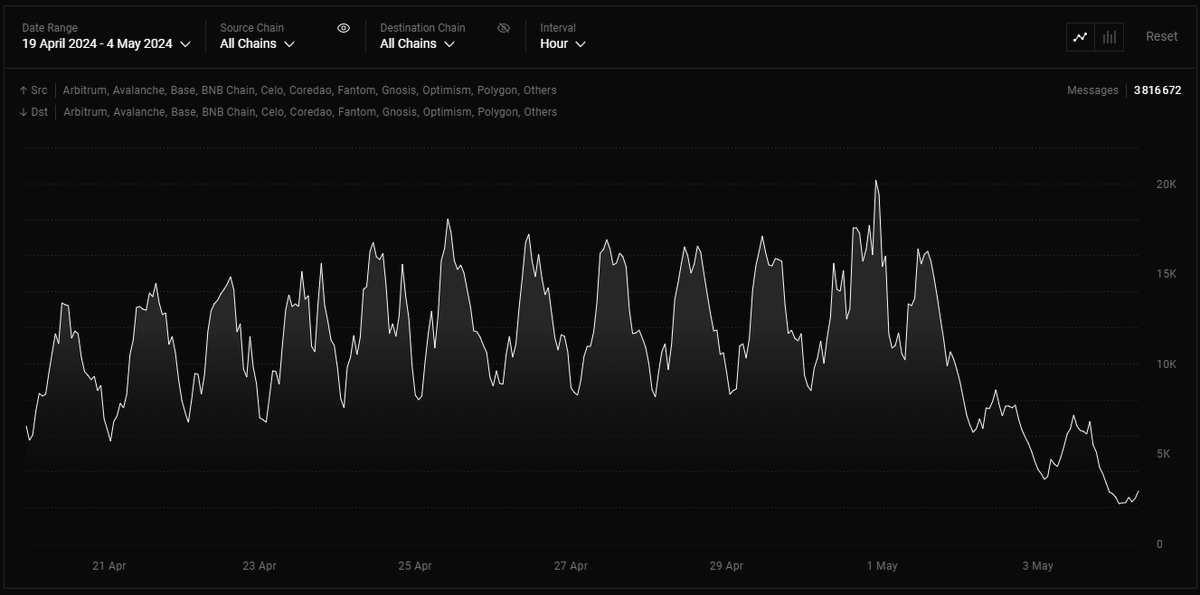Click the 1 May x-axis label
The height and width of the screenshot is (595, 1200).
point(882,566)
